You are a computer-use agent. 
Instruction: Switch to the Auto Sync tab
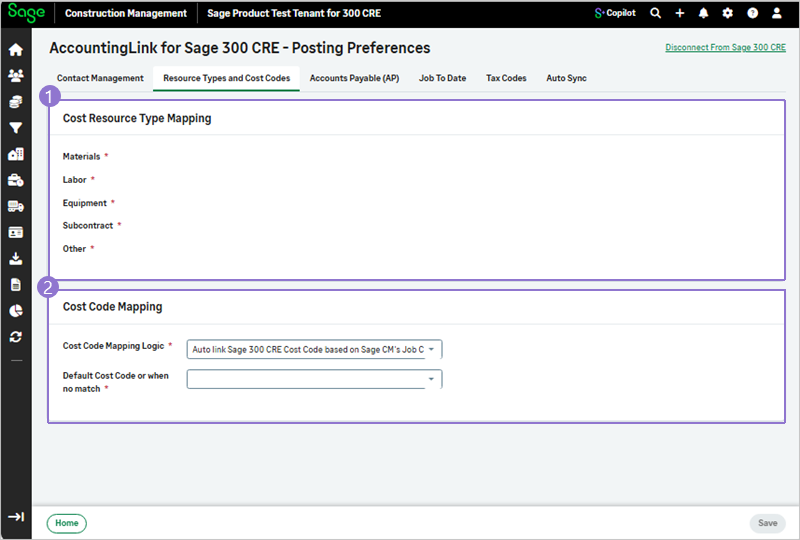[x=566, y=78]
